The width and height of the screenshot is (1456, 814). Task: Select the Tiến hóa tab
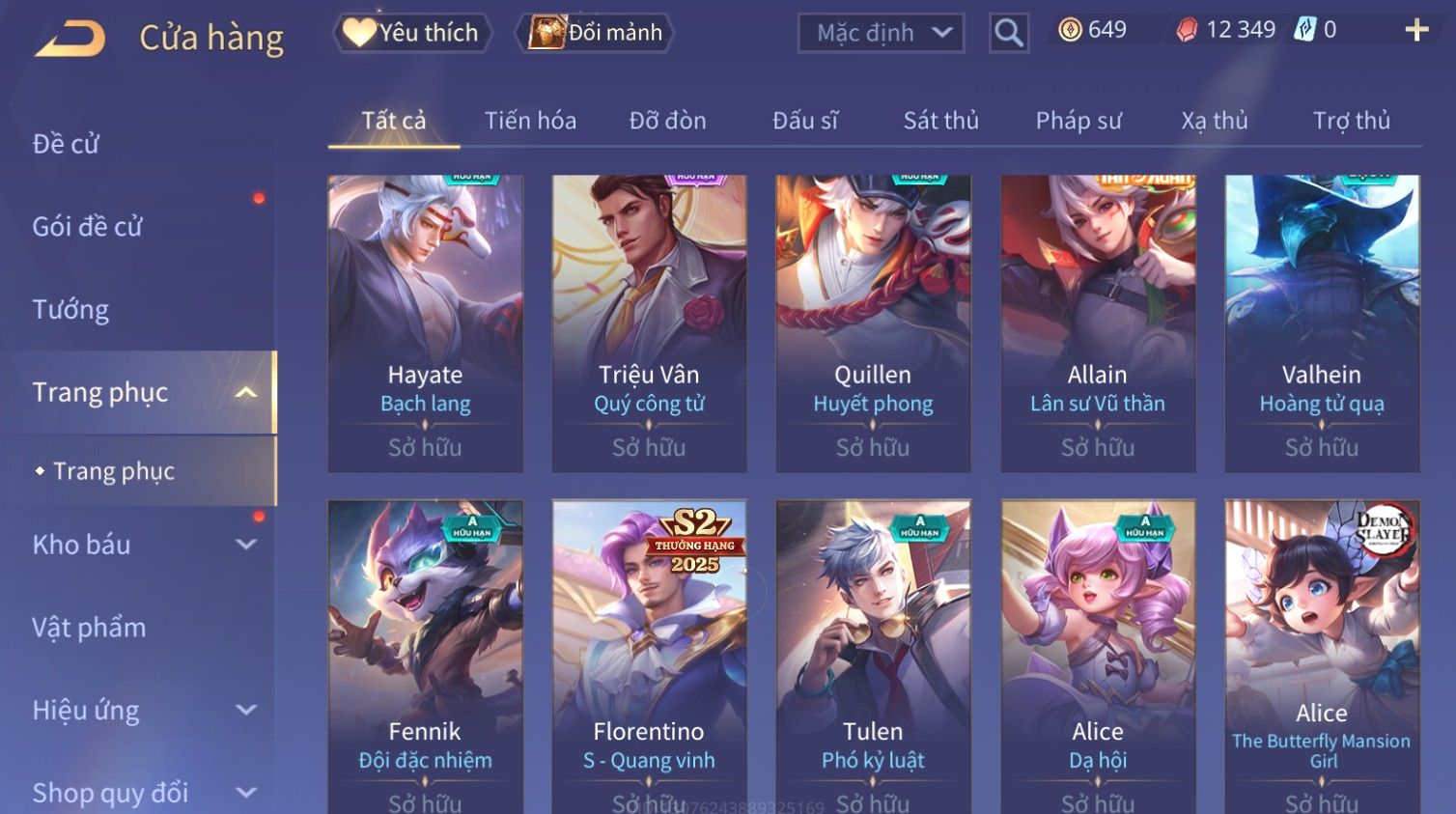530,121
